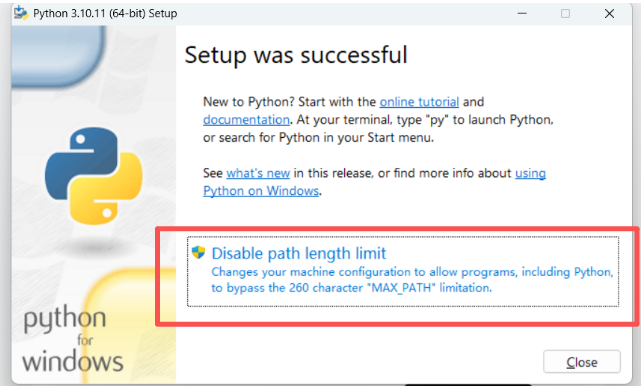Click the grey 'python' wordmark text

pyautogui.click(x=65, y=319)
